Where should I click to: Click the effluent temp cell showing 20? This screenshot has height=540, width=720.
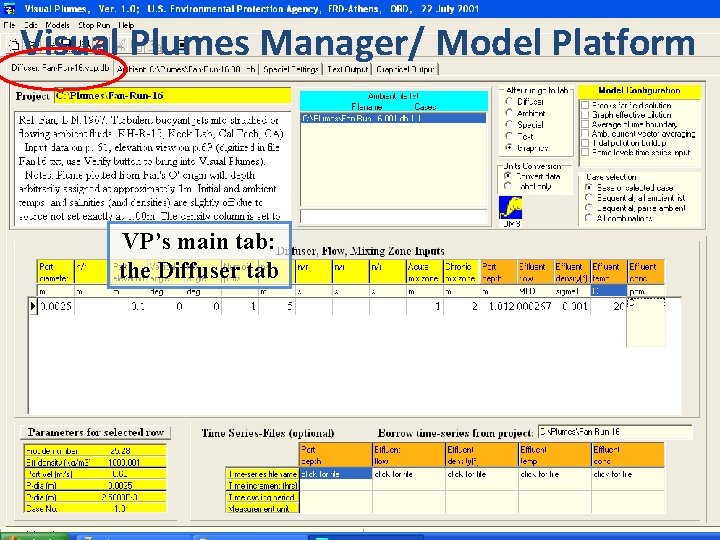pyautogui.click(x=608, y=306)
